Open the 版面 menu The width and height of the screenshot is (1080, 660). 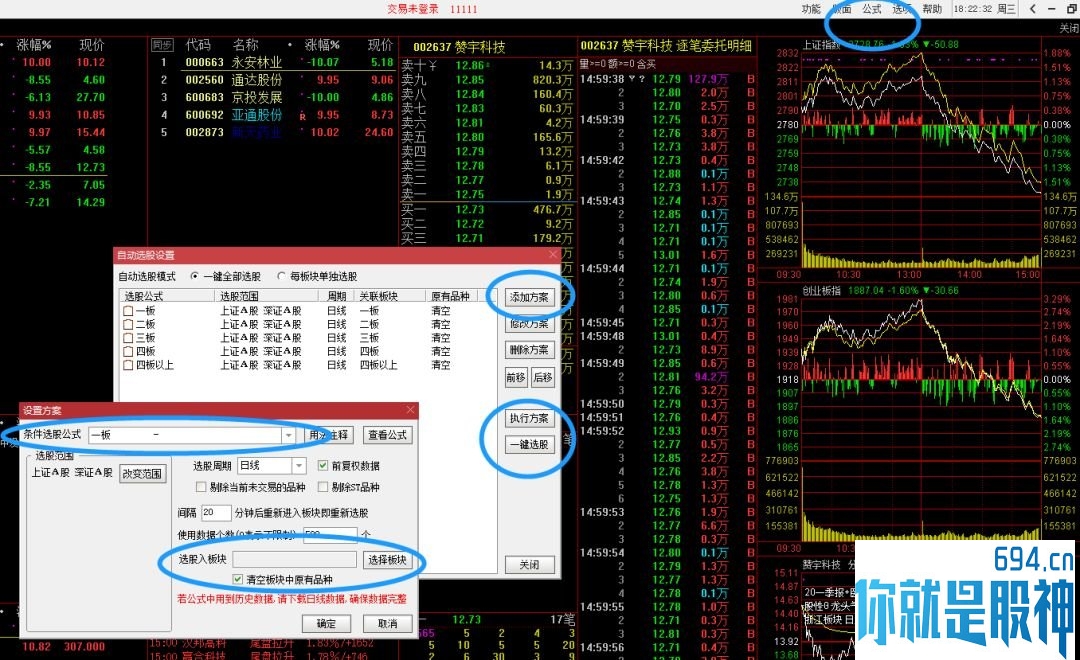pos(841,9)
